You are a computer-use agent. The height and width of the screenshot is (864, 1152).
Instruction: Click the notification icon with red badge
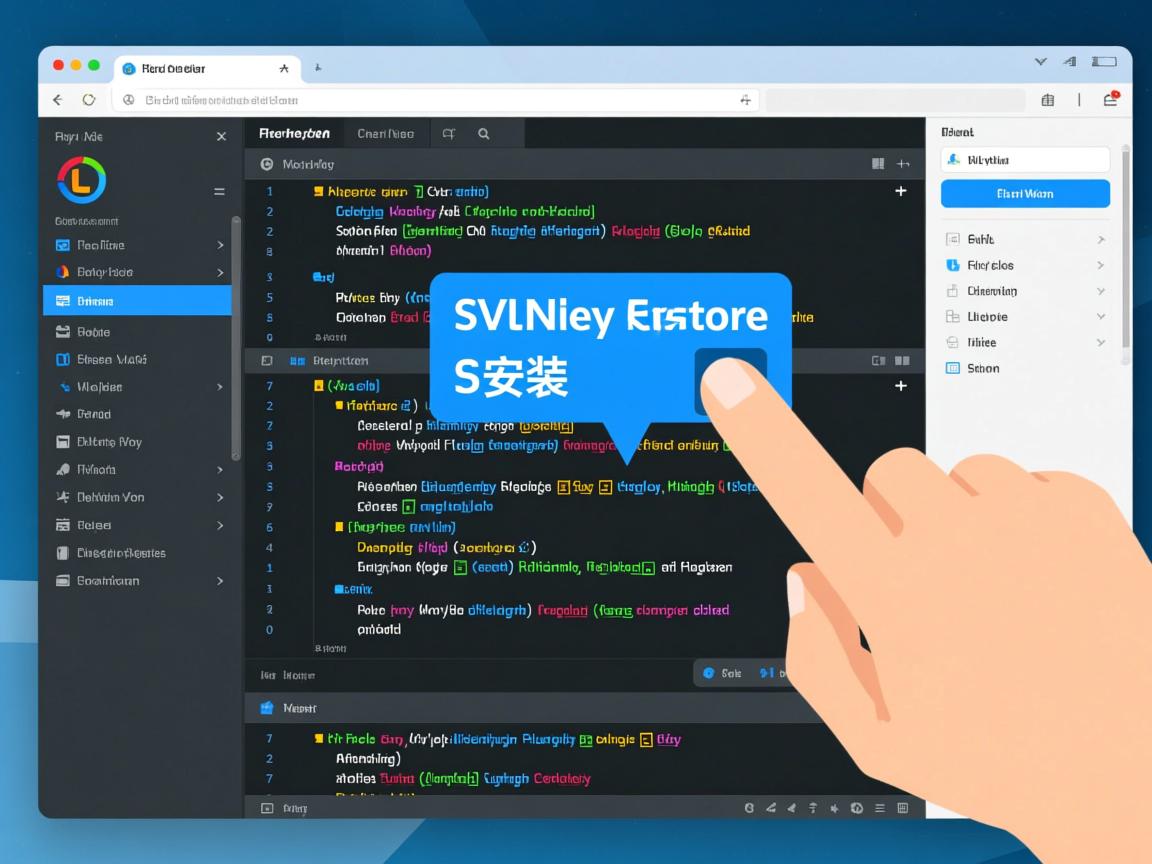pyautogui.click(x=1110, y=99)
